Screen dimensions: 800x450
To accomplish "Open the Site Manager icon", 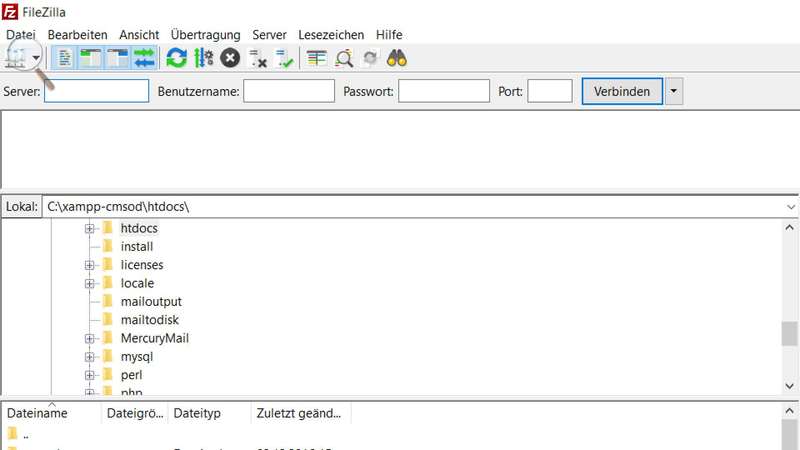I will pyautogui.click(x=15, y=58).
